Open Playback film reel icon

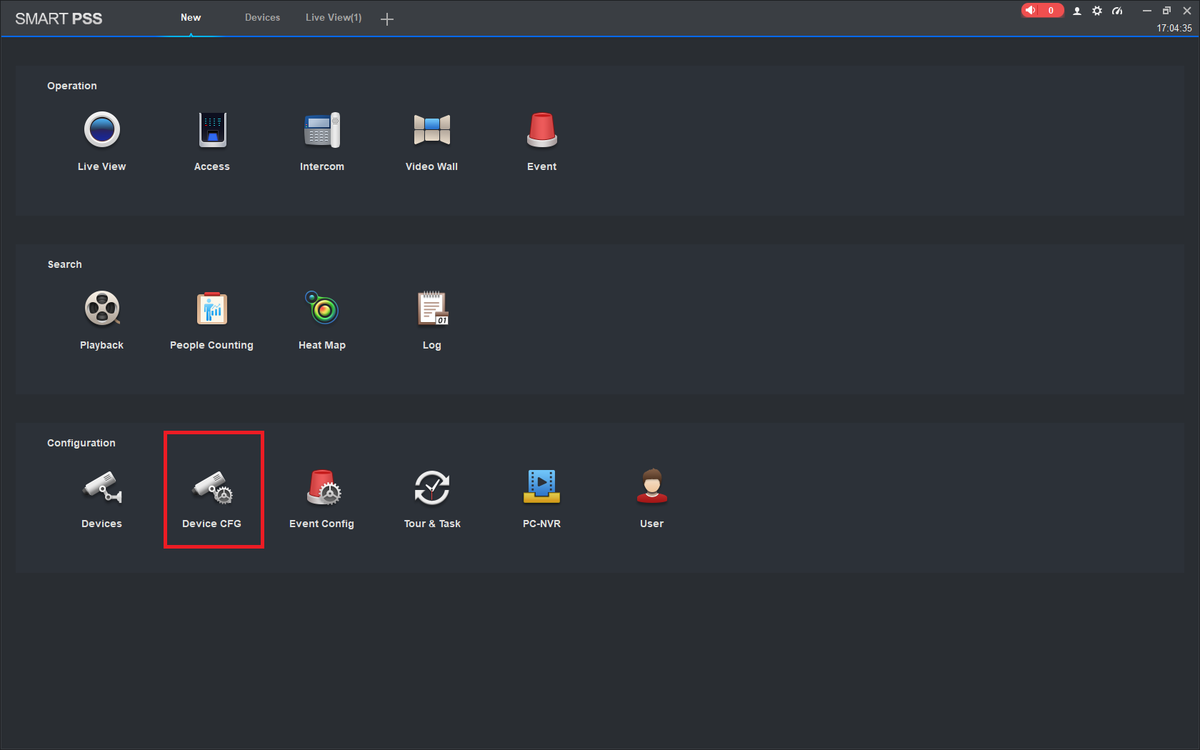click(102, 309)
